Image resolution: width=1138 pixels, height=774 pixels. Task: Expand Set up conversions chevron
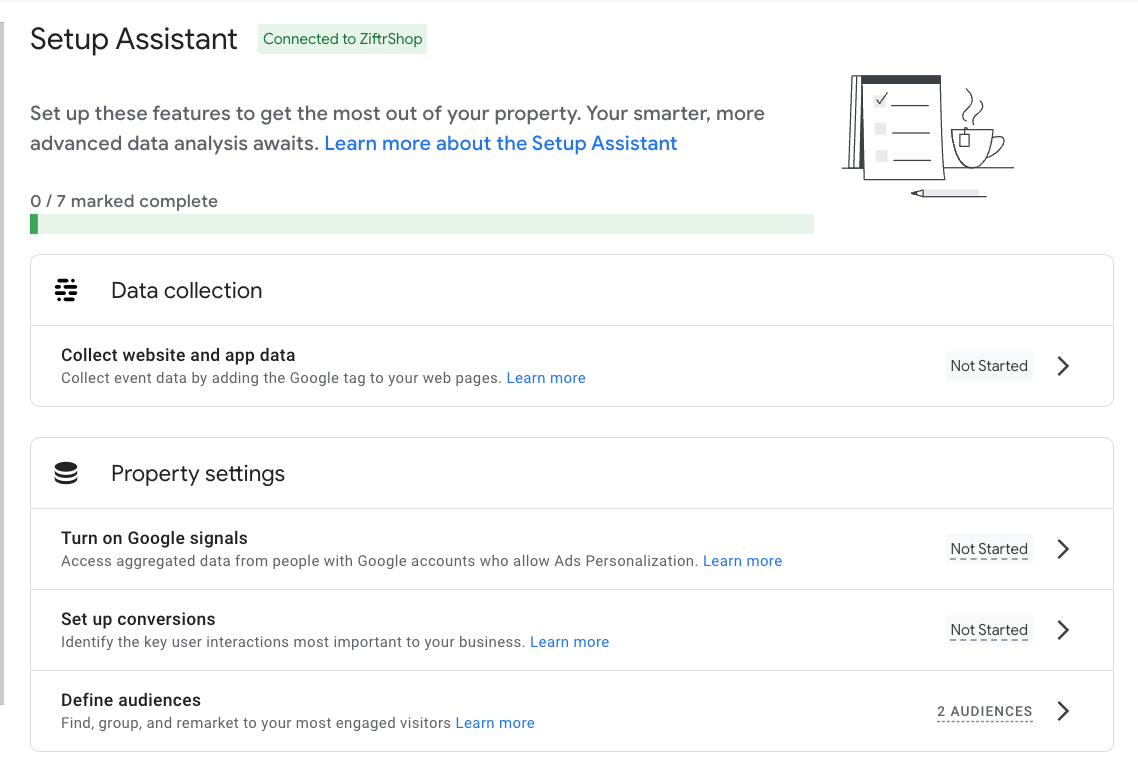tap(1063, 630)
